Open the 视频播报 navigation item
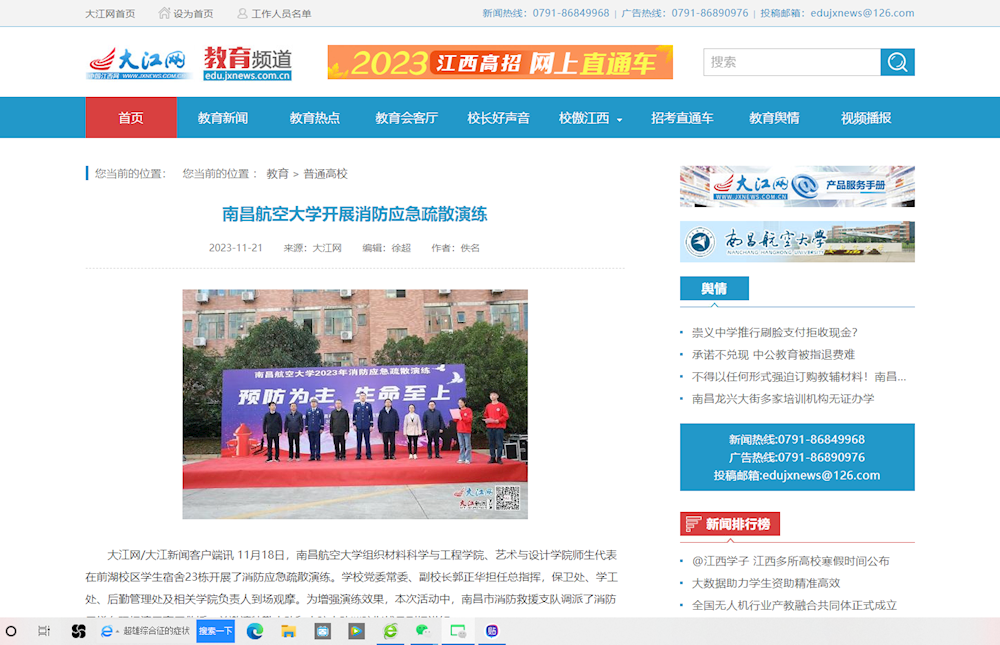 click(866, 118)
